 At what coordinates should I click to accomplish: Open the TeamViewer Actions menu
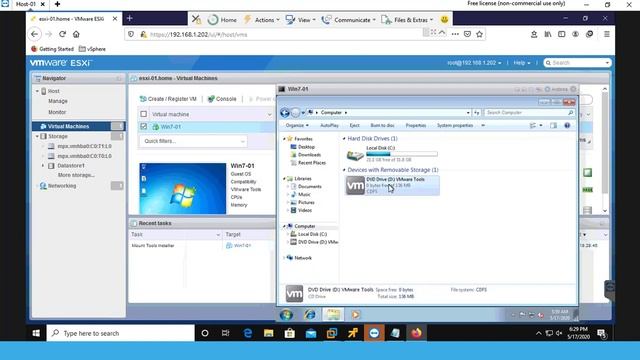pos(262,20)
